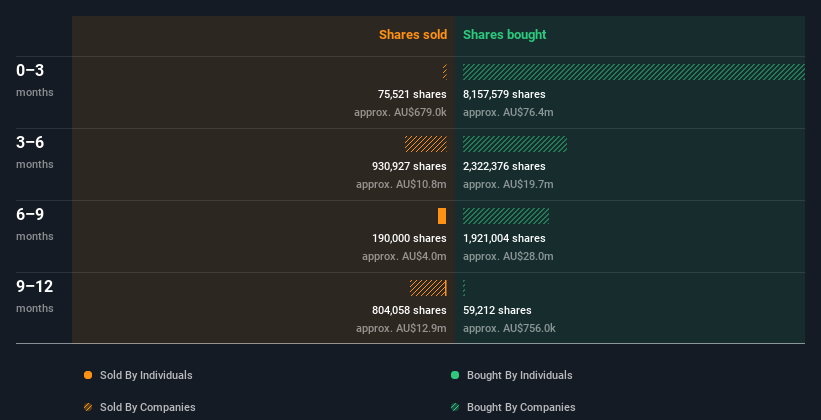The image size is (821, 420).
Task: Click the green Bought By Individuals legend dot
Action: 455,375
